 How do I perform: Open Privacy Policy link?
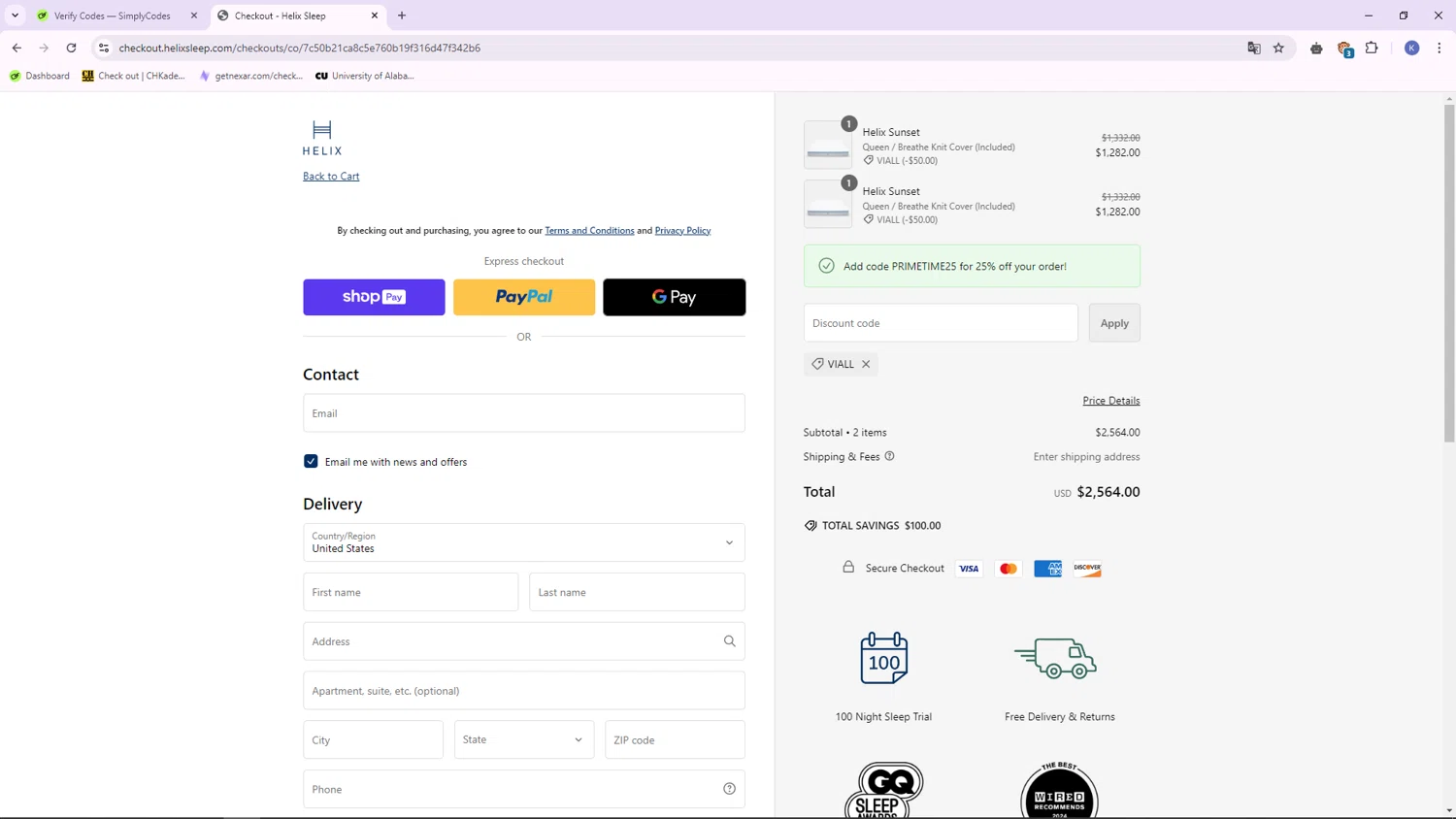point(682,230)
